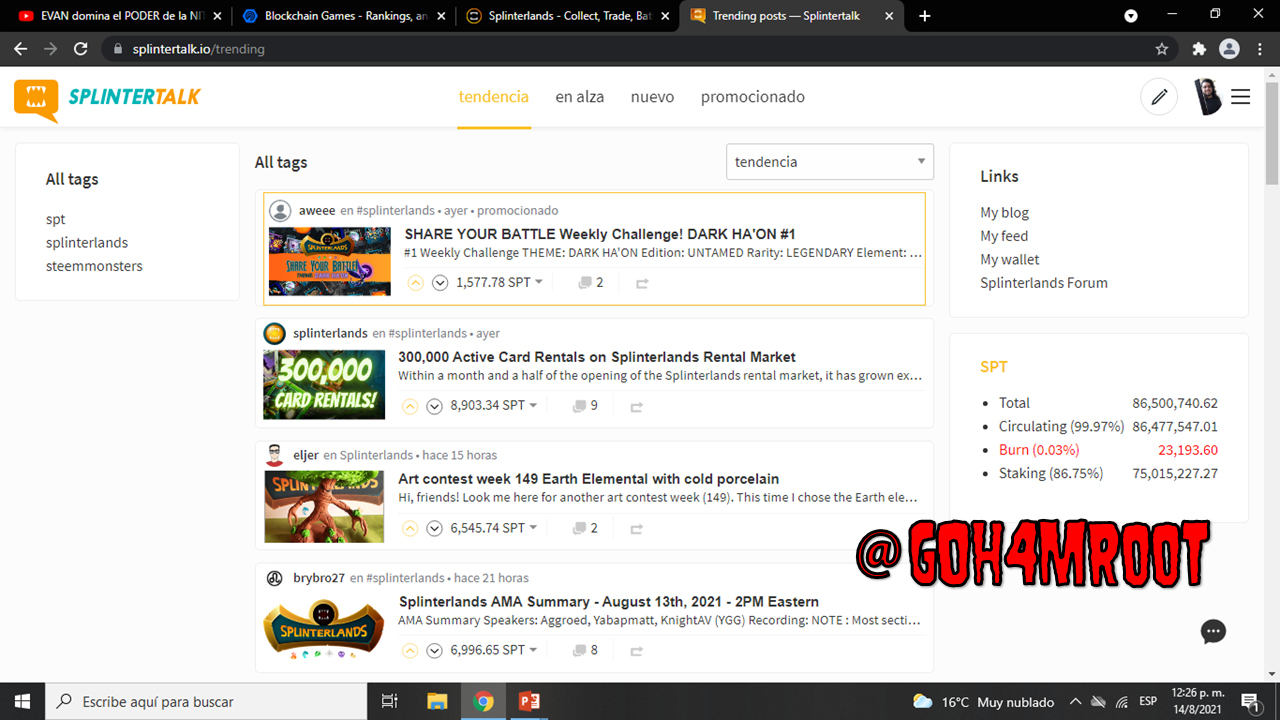Open File Explorer from the taskbar

coord(437,701)
